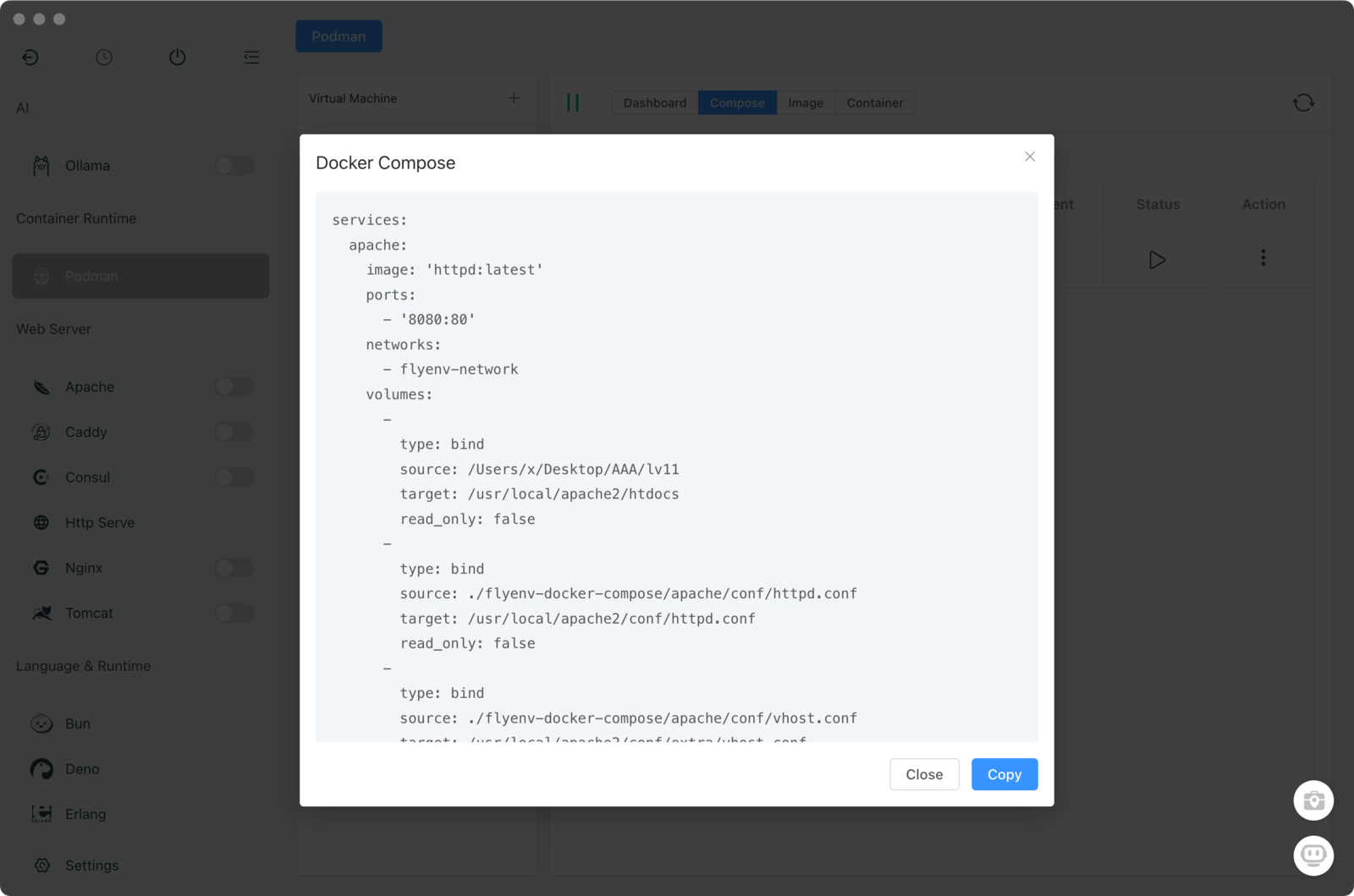Toggle the Ollama service switch
This screenshot has width=1354, height=896.
234,166
